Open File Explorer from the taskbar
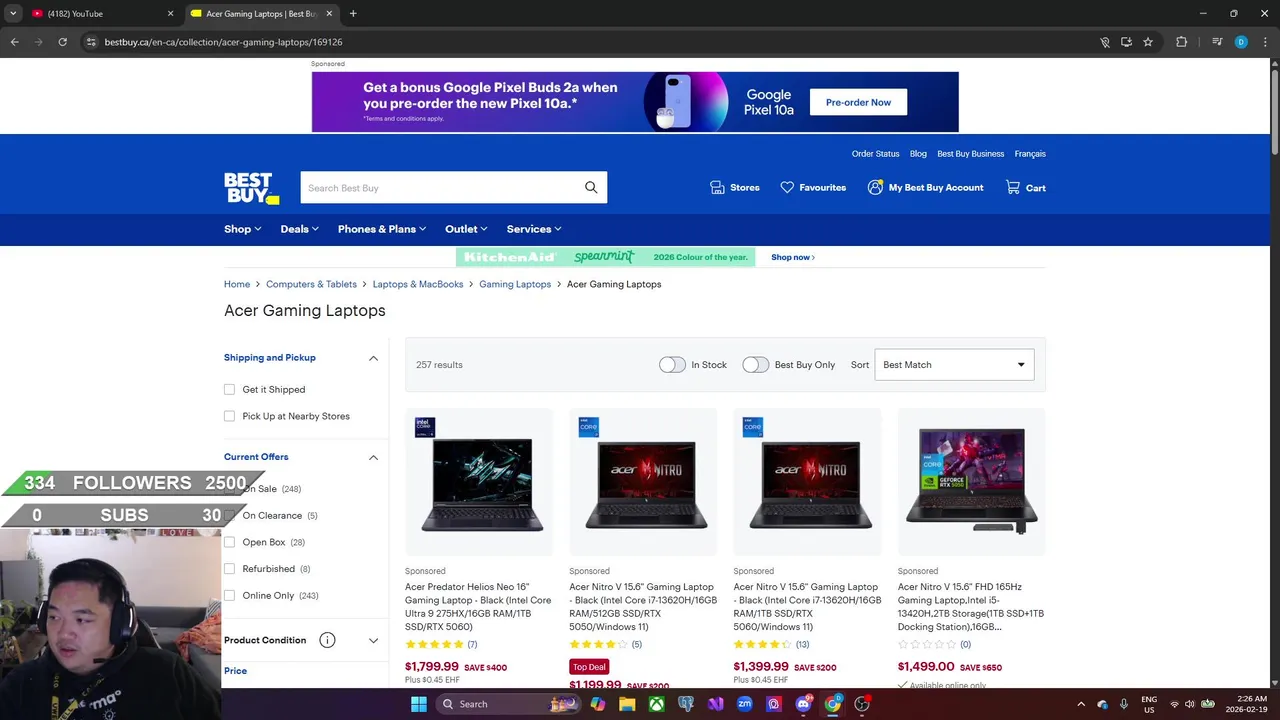Image resolution: width=1280 pixels, height=720 pixels. click(627, 704)
